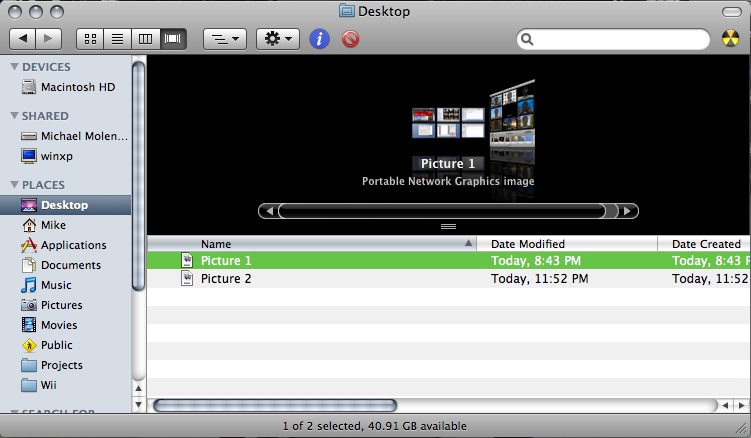This screenshot has width=751, height=438.
Task: Click the red prohibit icon in toolbar
Action: coord(350,39)
